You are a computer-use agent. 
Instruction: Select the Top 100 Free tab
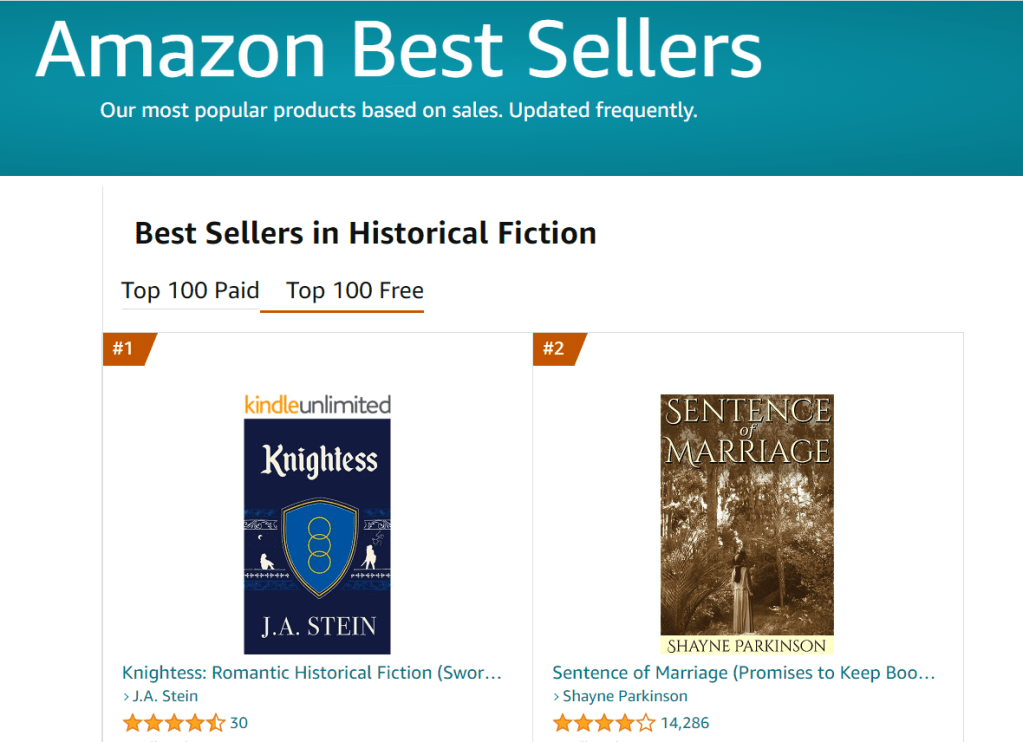pos(354,291)
